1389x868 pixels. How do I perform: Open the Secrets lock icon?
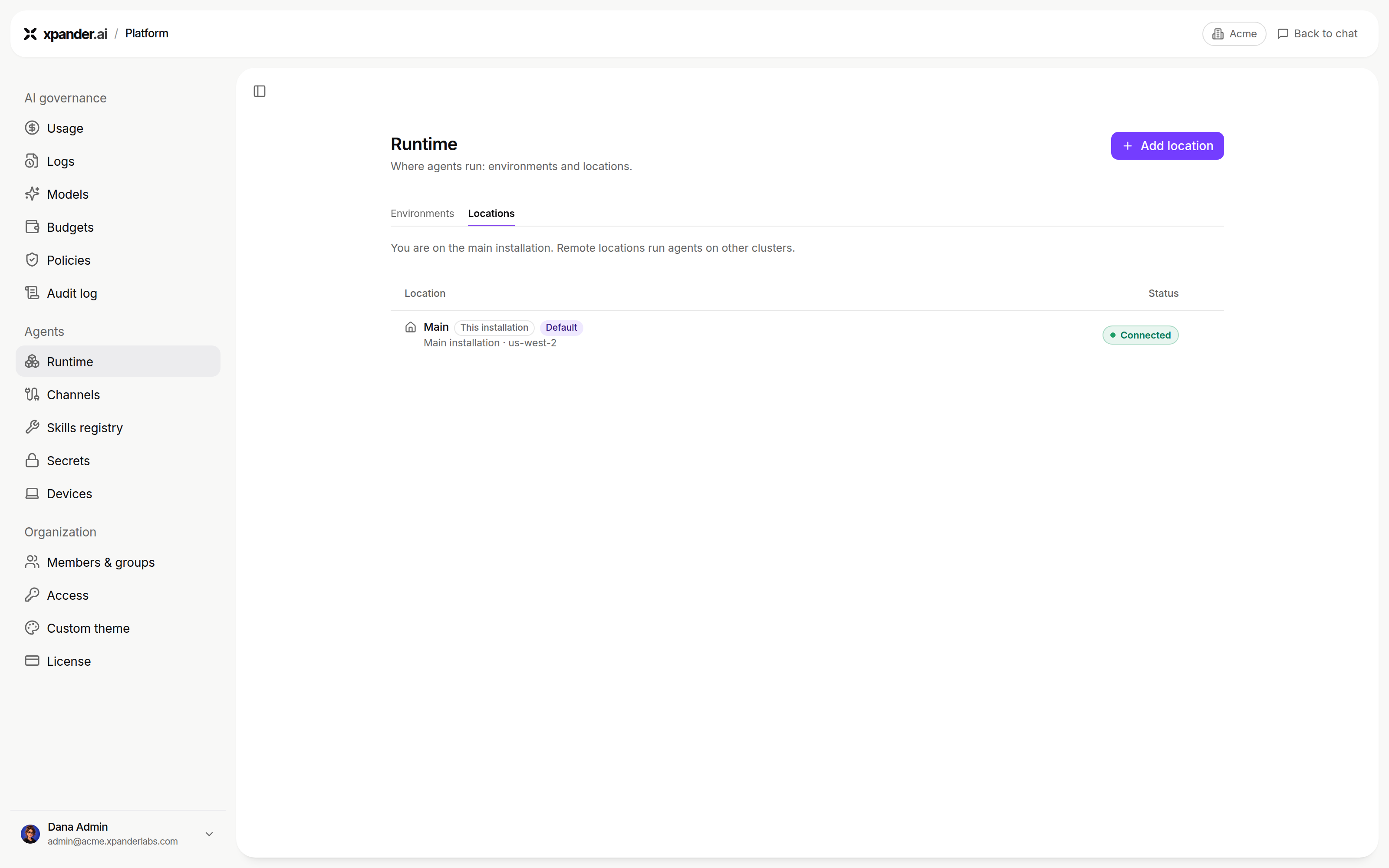coord(32,461)
